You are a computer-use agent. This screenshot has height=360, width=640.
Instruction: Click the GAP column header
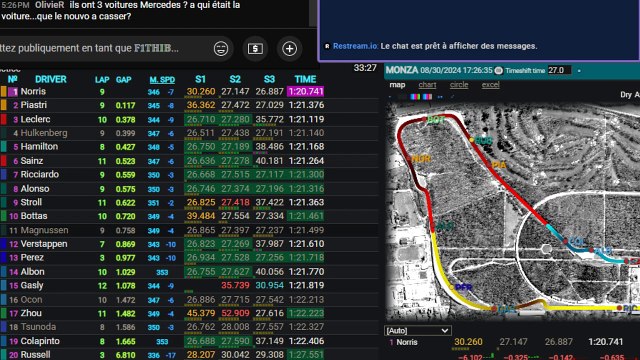tap(123, 80)
